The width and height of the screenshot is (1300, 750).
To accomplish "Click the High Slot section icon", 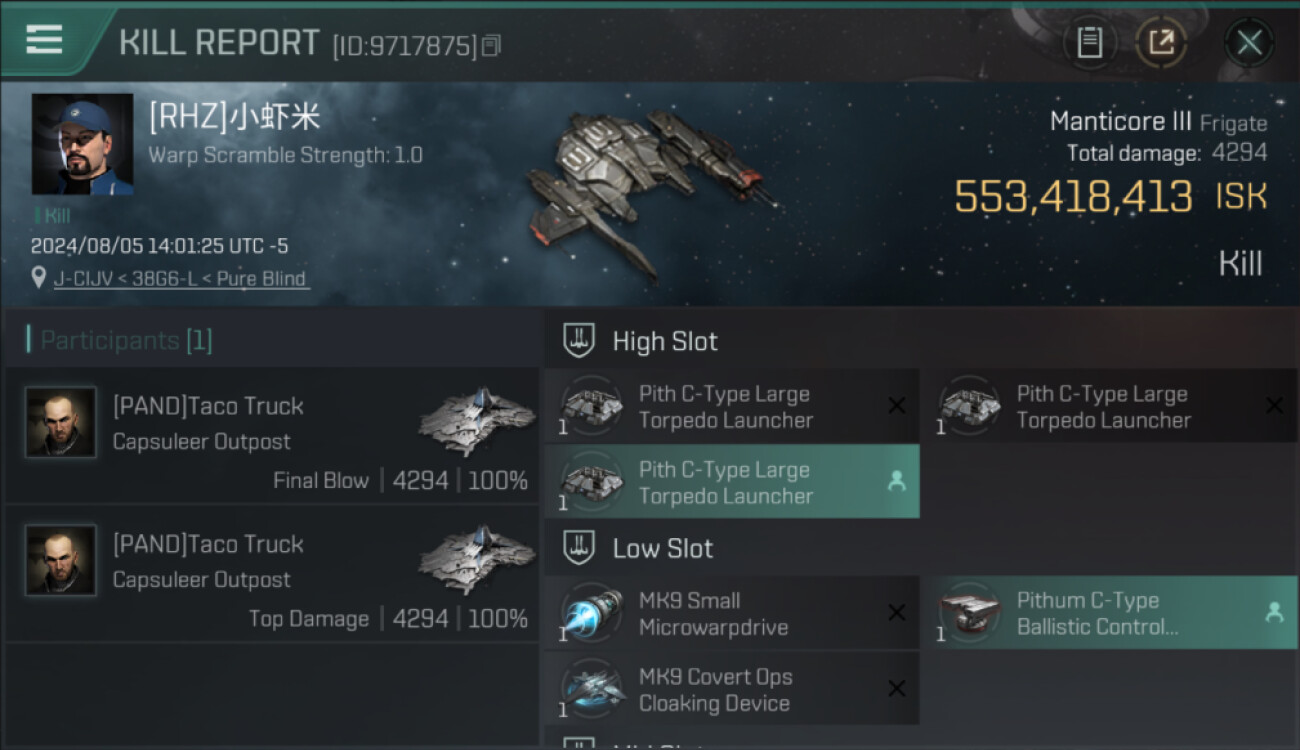I will point(579,341).
